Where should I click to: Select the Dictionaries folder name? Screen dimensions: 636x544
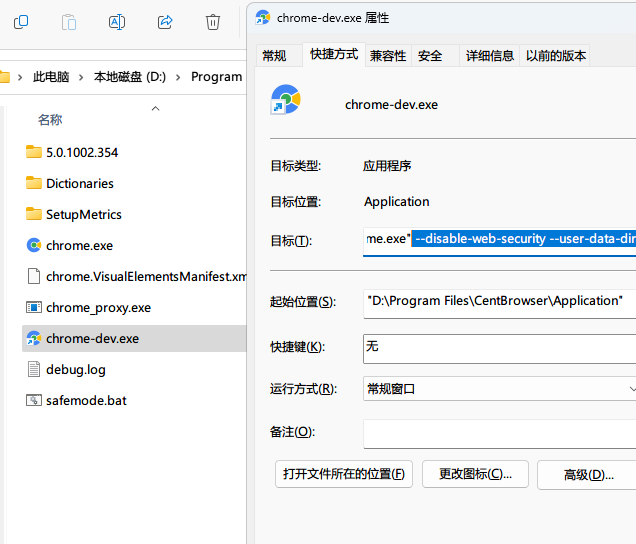point(80,183)
